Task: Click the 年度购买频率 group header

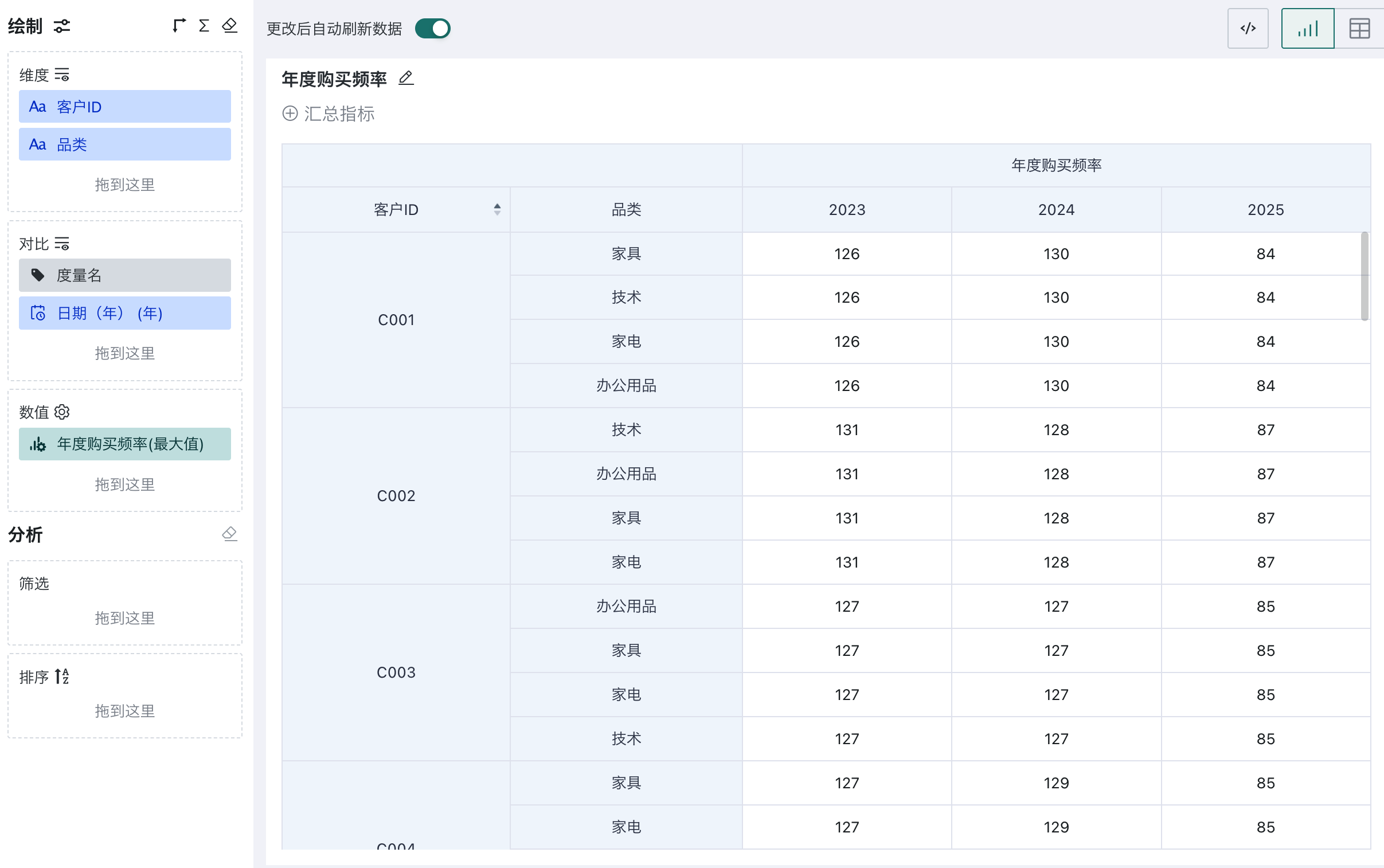Action: [x=1056, y=165]
